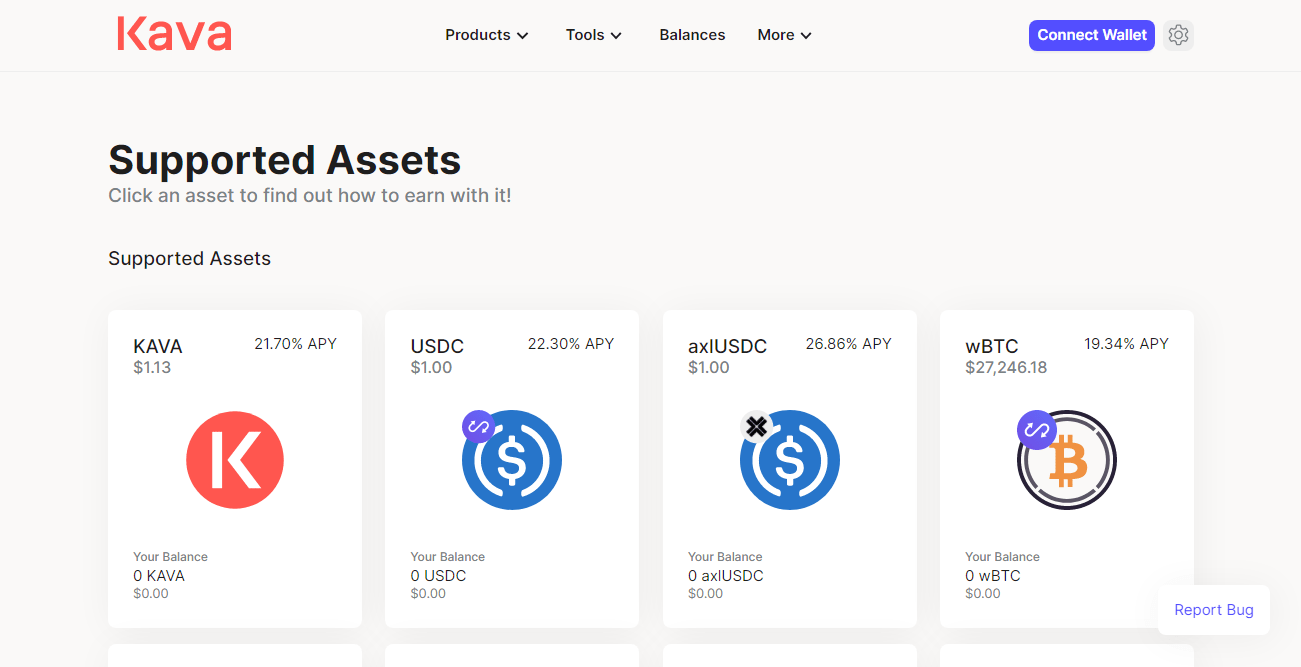Click the purple chain badge on wBTC
The image size is (1301, 667).
coord(1036,430)
